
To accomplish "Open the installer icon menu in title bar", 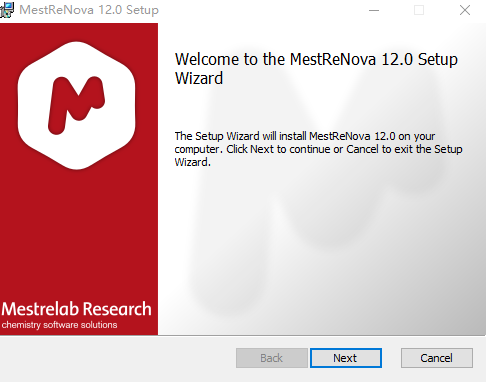I will pos(7,10).
